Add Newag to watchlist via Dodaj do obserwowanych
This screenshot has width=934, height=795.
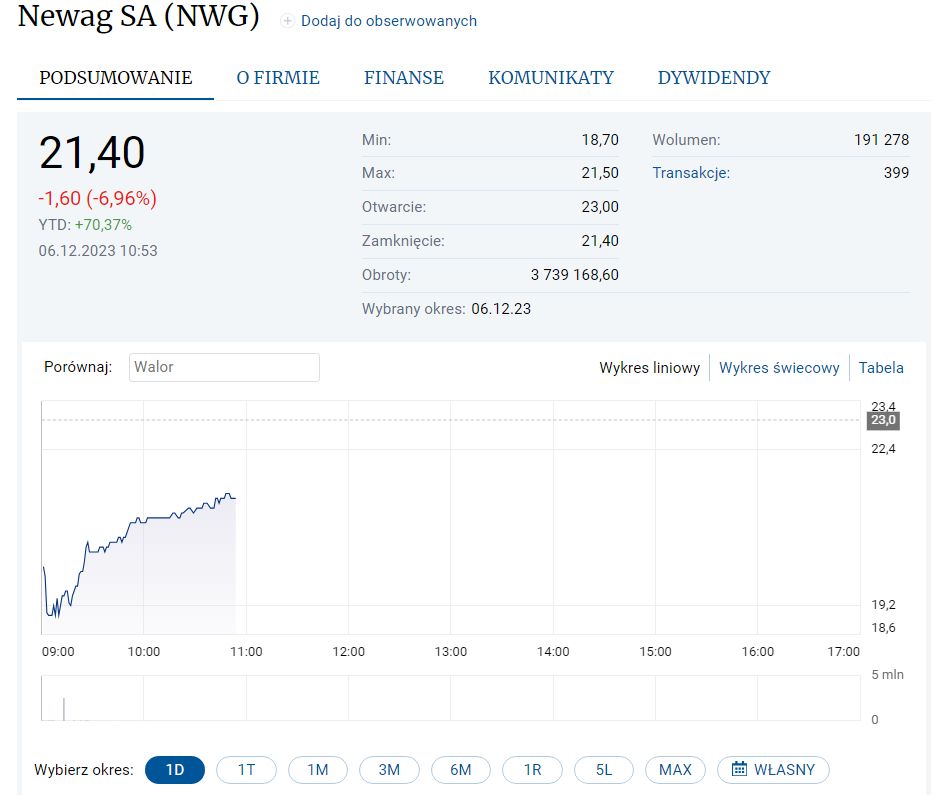pos(388,21)
